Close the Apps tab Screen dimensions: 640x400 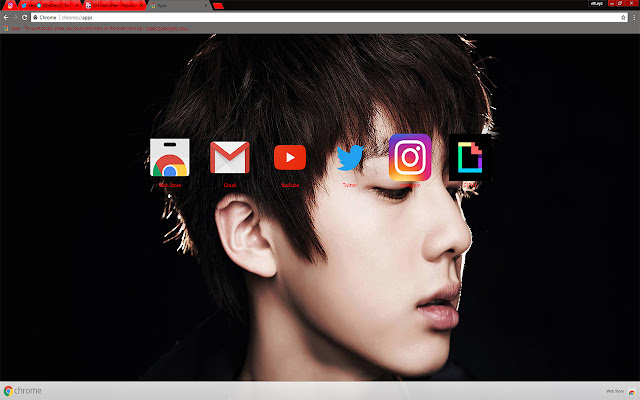(206, 6)
